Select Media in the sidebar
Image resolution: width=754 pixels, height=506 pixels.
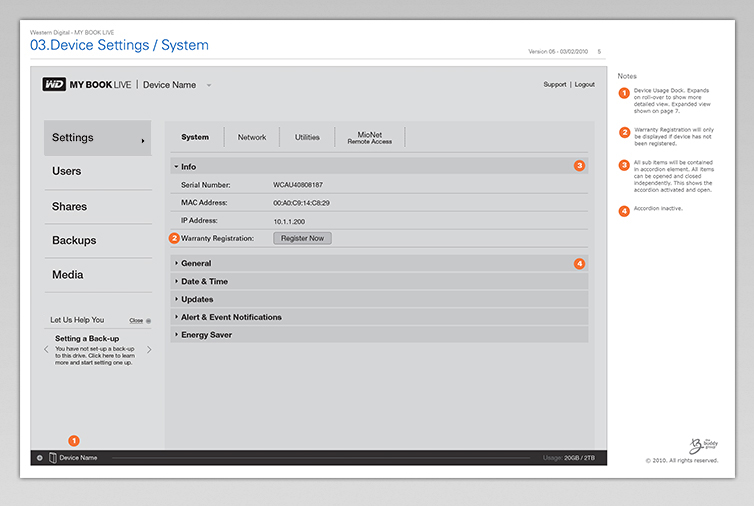click(98, 275)
